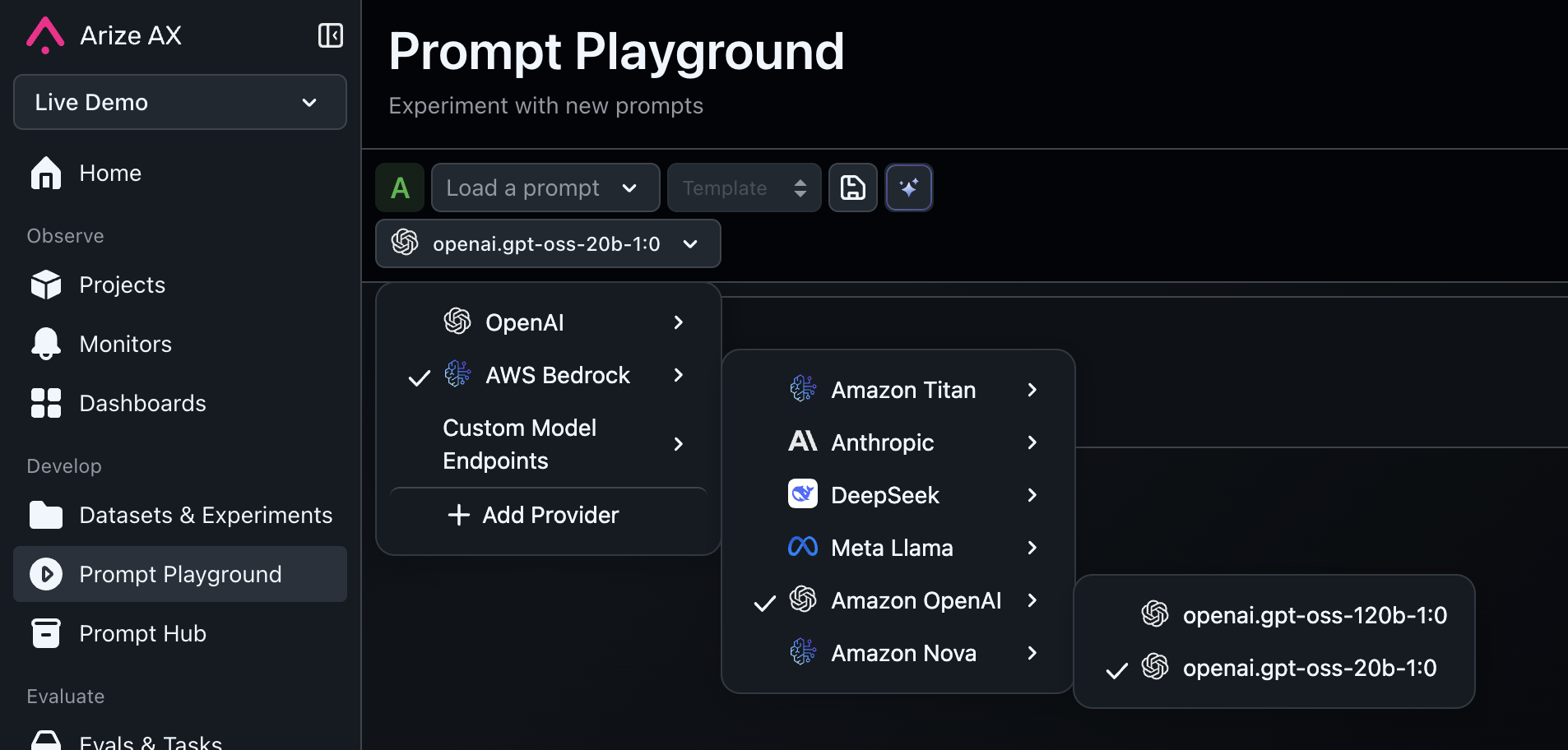1568x750 pixels.
Task: Collapse the sidebar panel icon
Action: click(x=330, y=35)
